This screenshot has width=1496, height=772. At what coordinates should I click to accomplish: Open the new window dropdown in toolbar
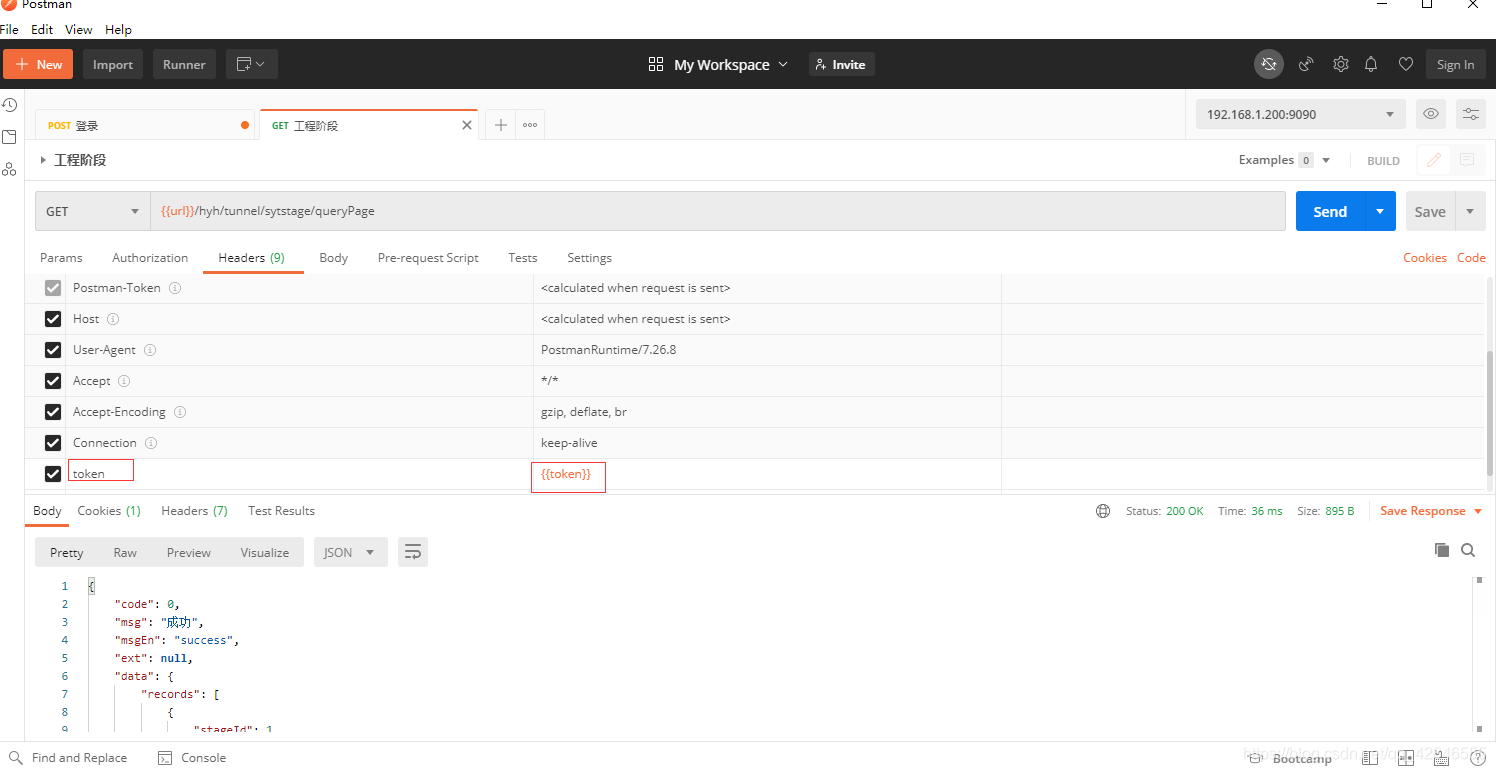click(x=251, y=64)
